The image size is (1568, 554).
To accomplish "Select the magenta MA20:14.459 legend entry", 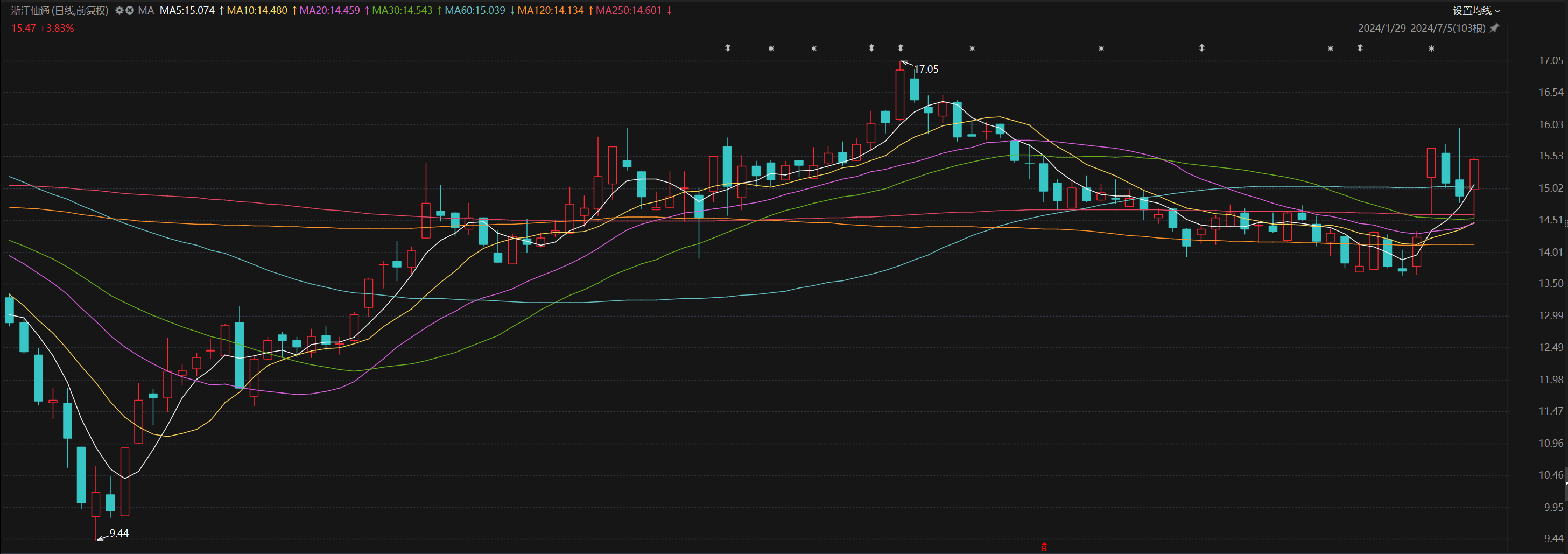I will pos(329,10).
